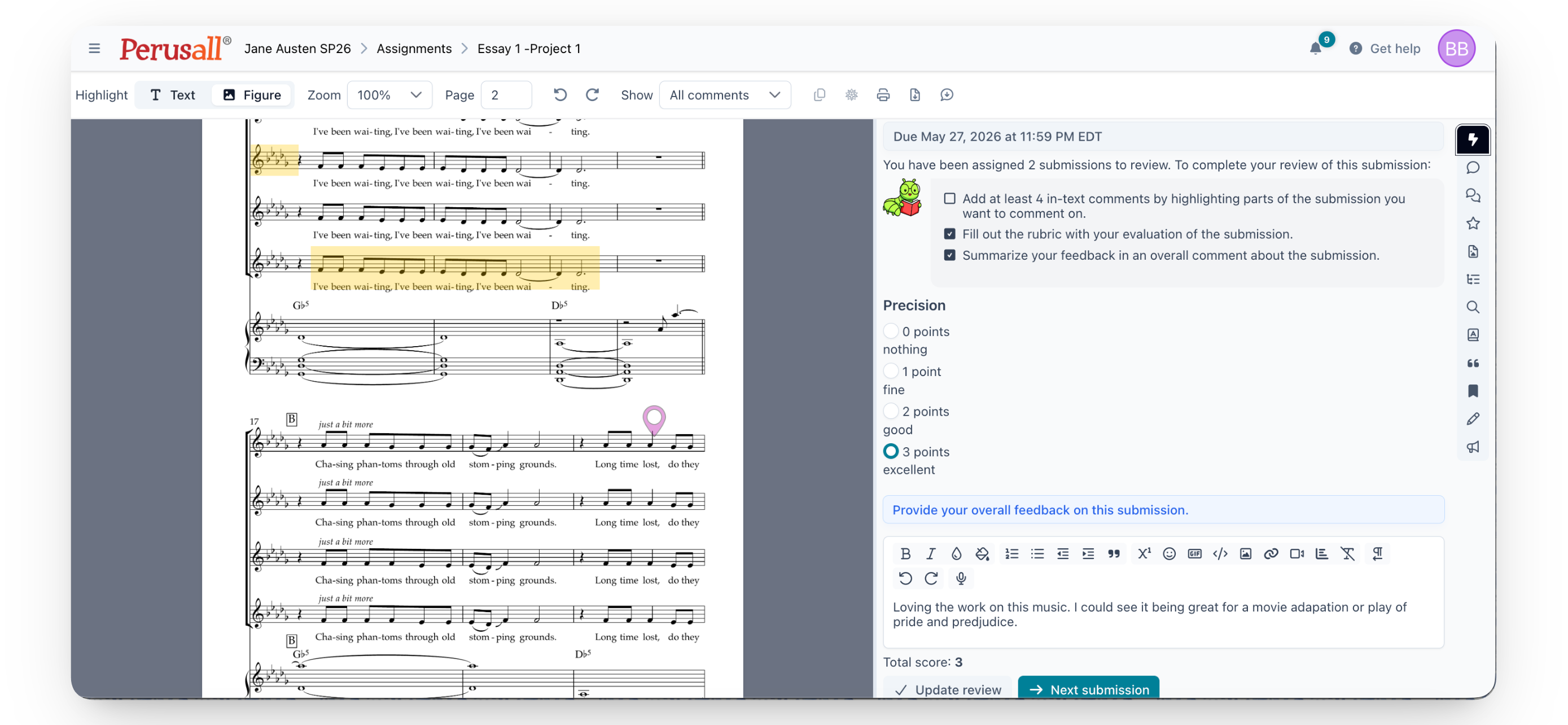Increase indent in feedback editor
The image size is (1568, 725).
[x=1088, y=553]
